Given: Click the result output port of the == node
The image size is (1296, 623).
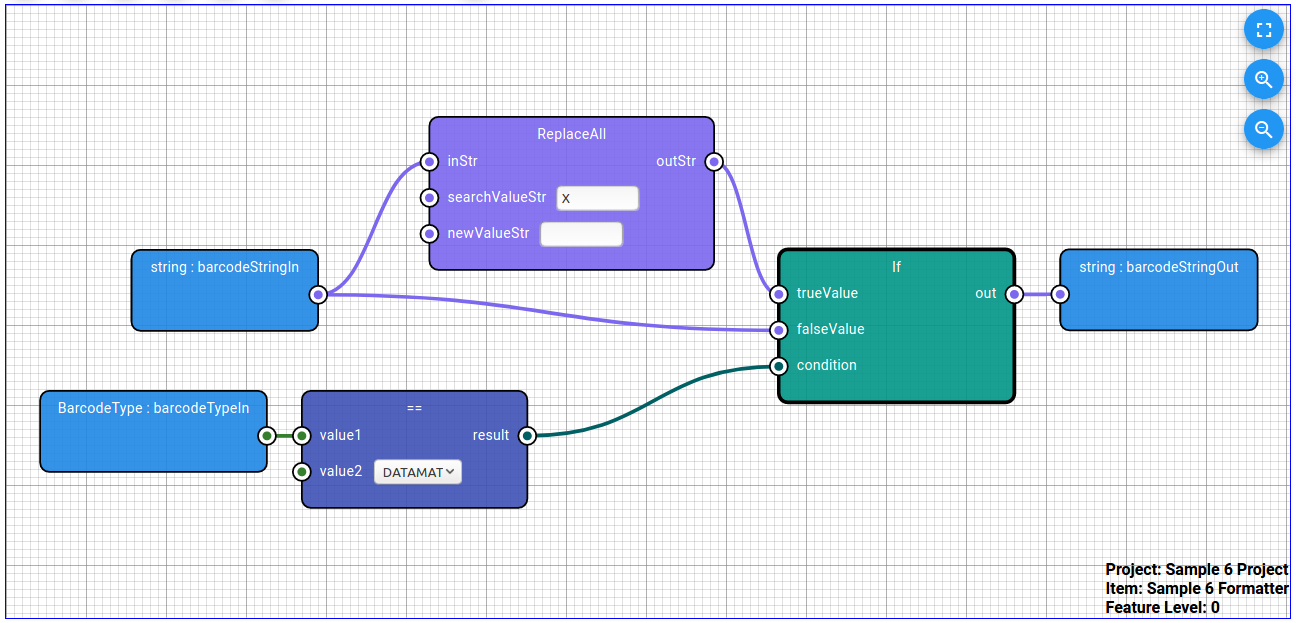Looking at the screenshot, I should [527, 435].
